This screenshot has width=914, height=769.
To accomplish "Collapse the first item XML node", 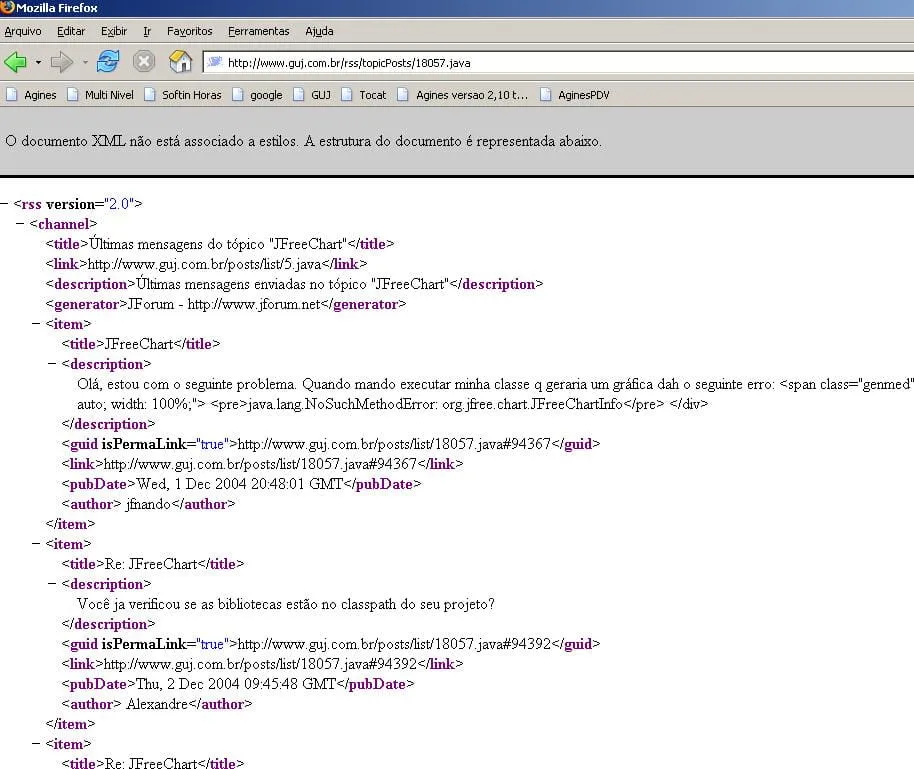I will 37,324.
